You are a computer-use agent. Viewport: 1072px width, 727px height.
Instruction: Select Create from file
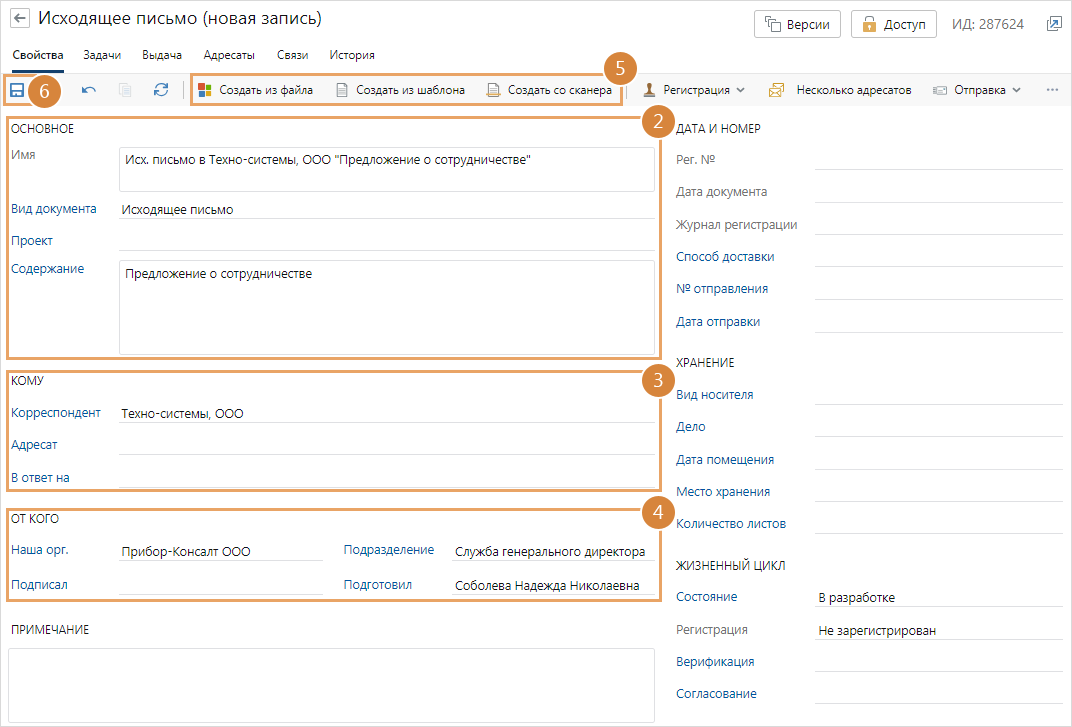click(256, 90)
